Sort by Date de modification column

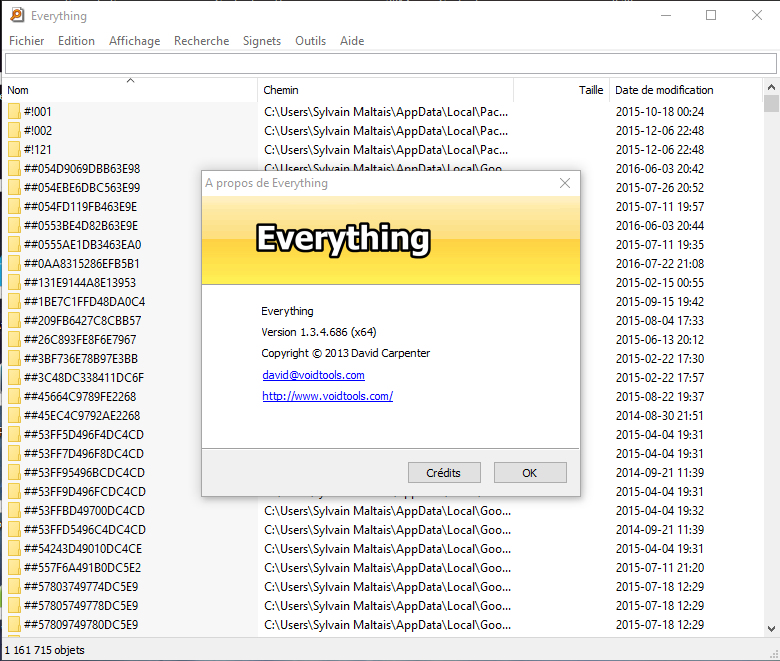click(685, 90)
